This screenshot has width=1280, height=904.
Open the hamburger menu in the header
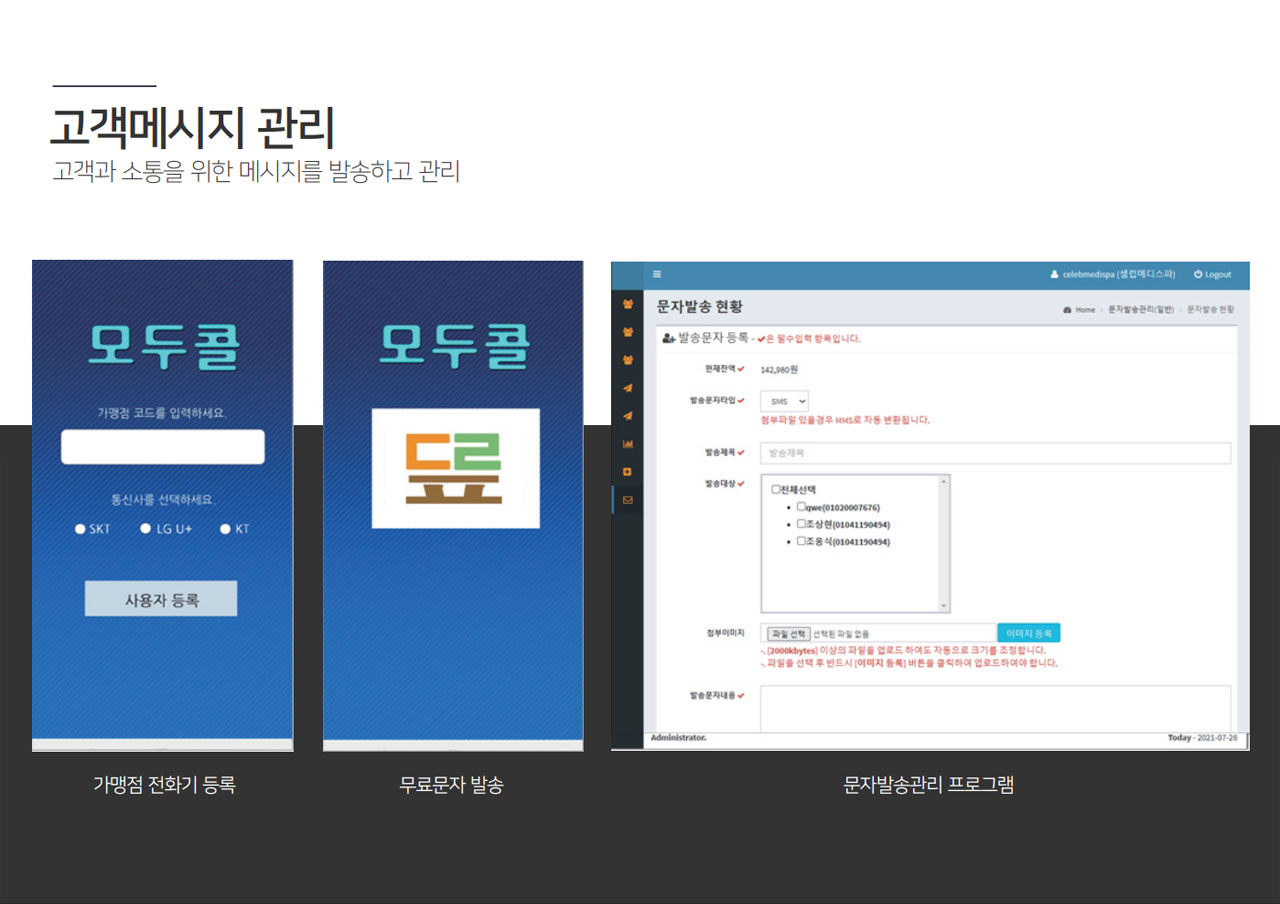657,273
